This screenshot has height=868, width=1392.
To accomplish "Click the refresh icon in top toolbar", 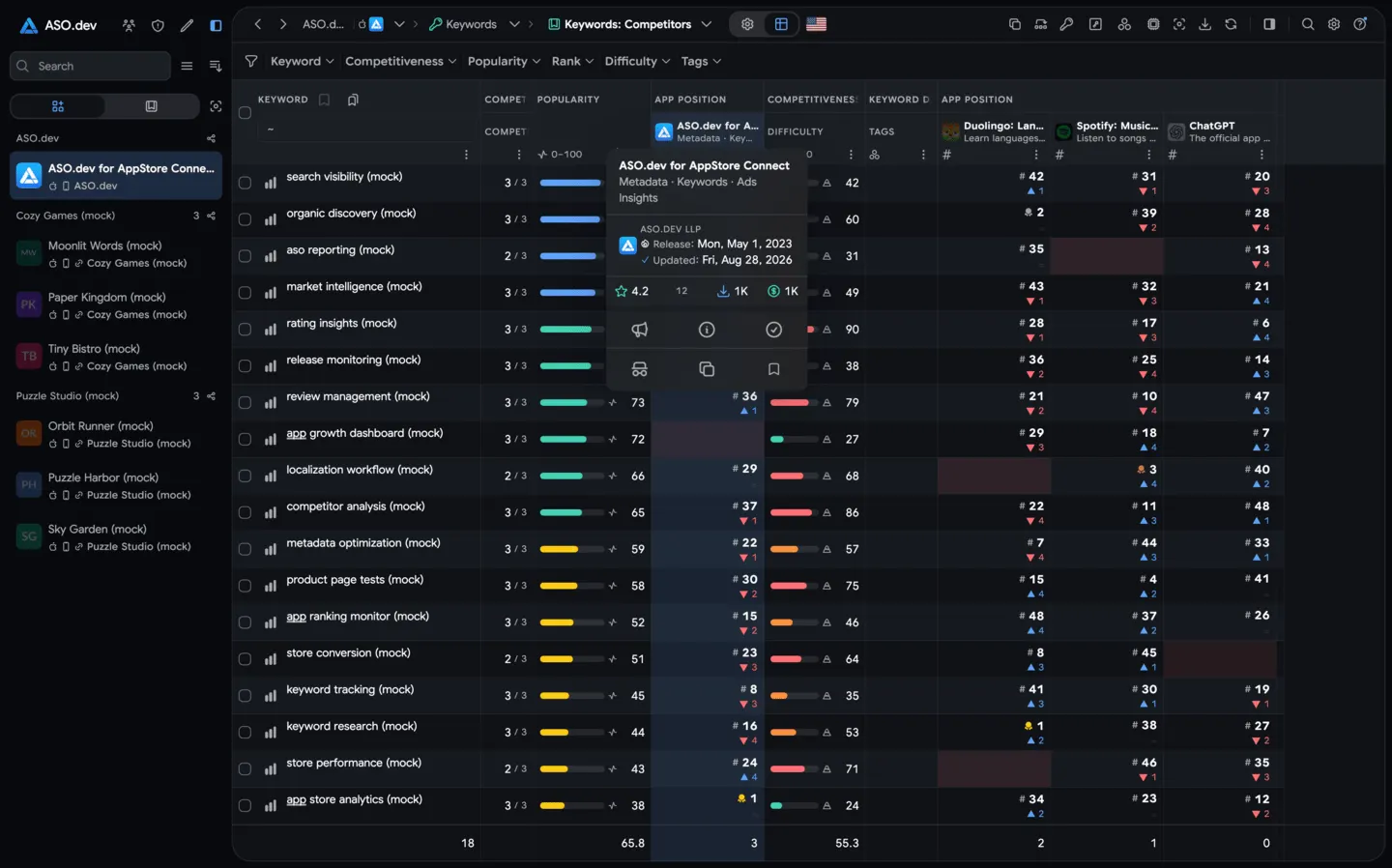I will point(1231,24).
